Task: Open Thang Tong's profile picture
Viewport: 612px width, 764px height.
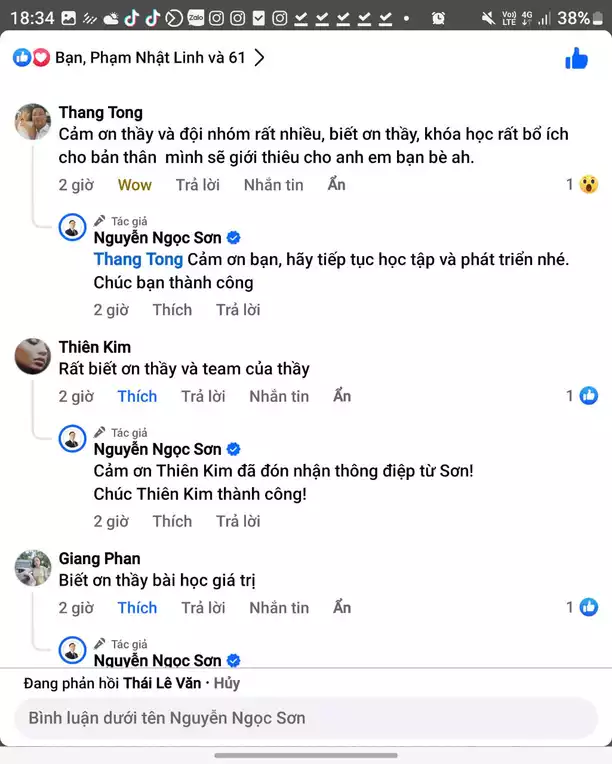Action: click(x=33, y=122)
